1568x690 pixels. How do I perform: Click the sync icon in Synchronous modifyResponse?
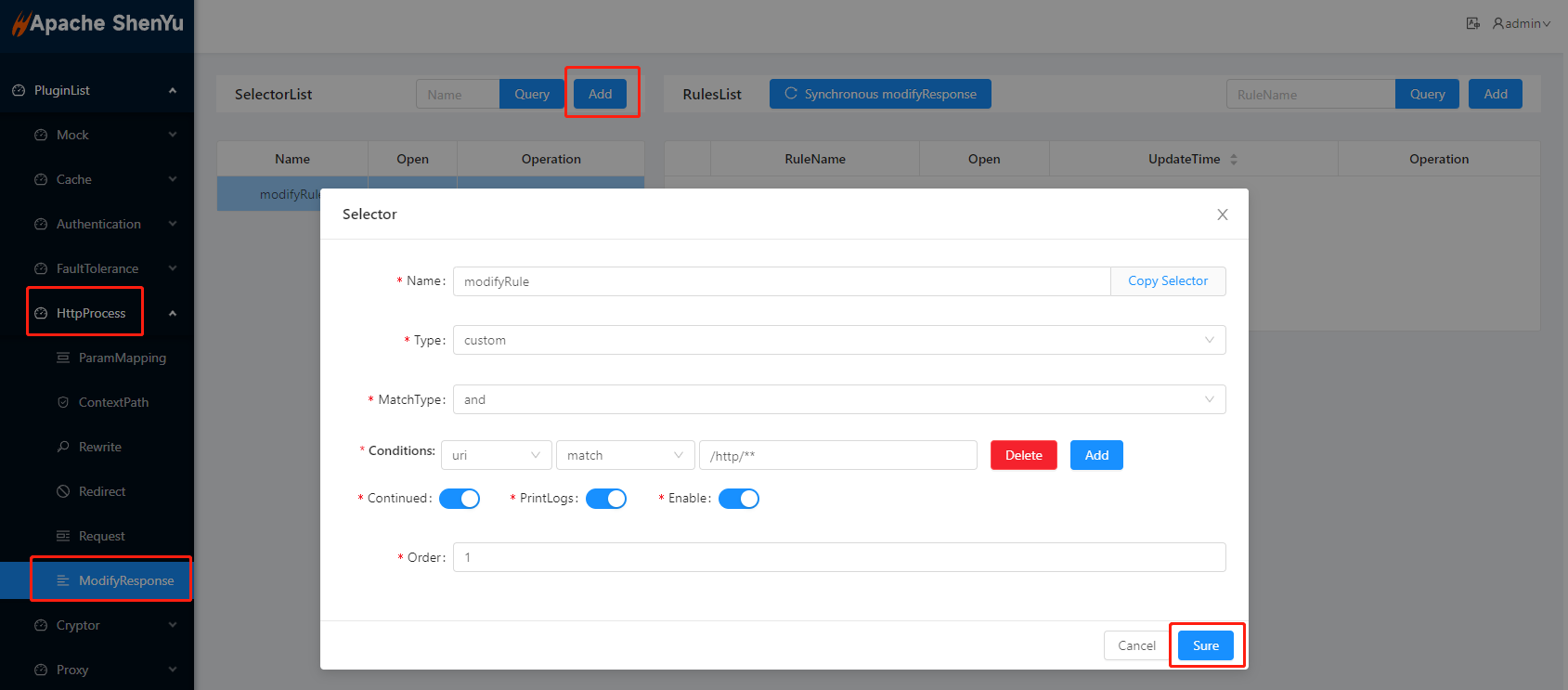[x=791, y=94]
